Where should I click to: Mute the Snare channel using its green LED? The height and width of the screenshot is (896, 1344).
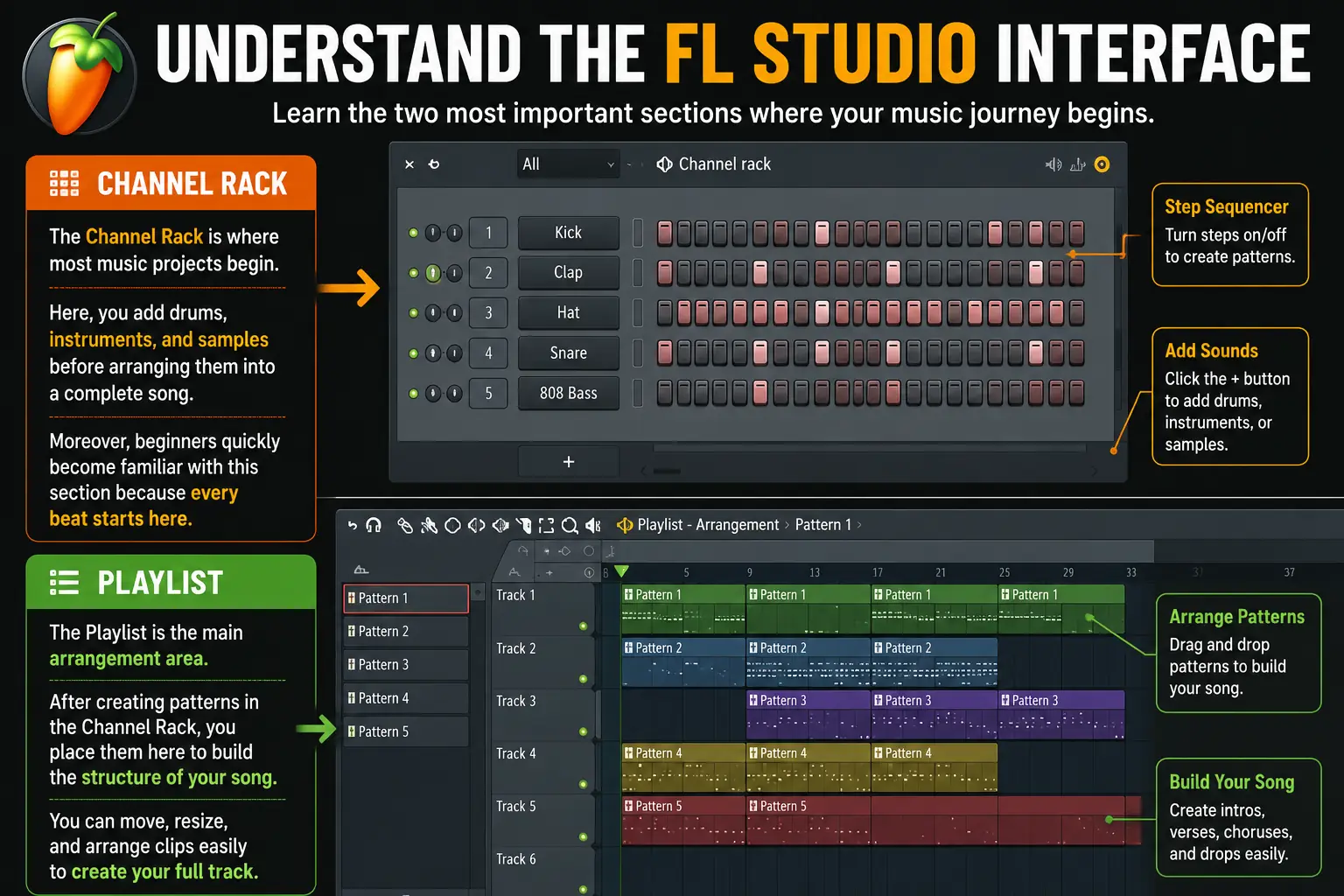click(x=413, y=353)
